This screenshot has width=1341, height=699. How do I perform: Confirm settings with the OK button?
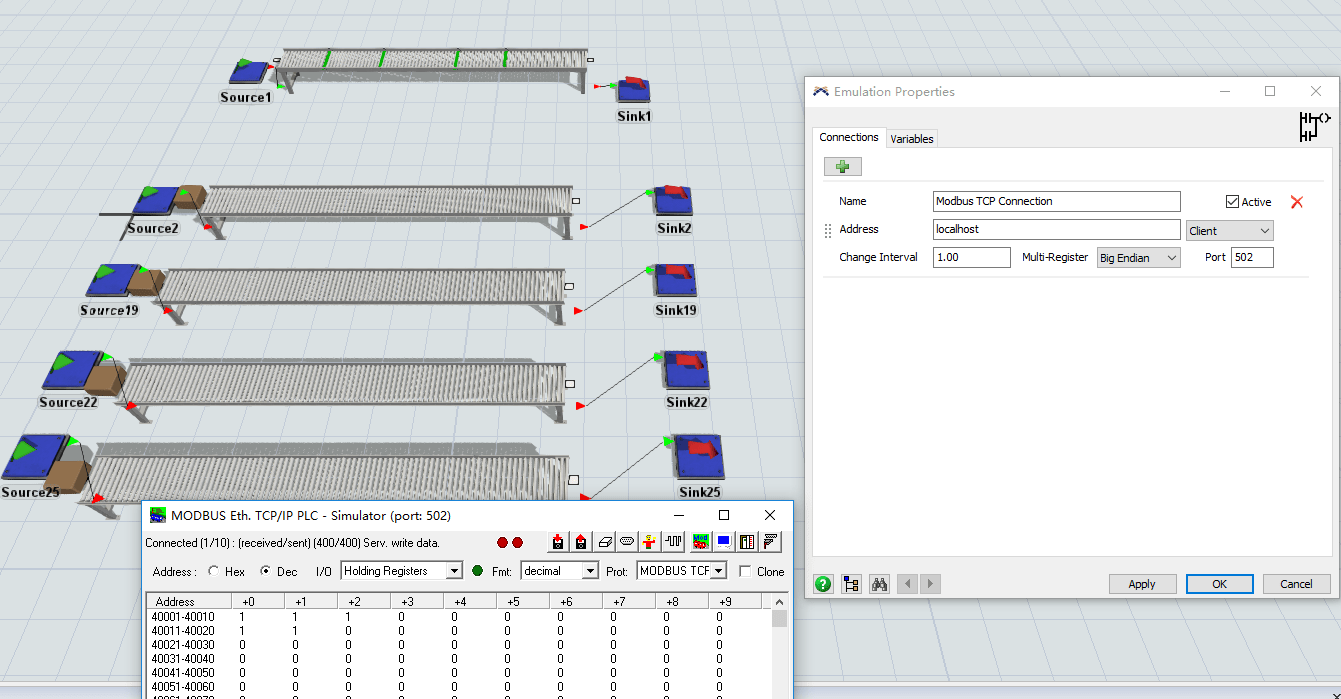tap(1219, 583)
